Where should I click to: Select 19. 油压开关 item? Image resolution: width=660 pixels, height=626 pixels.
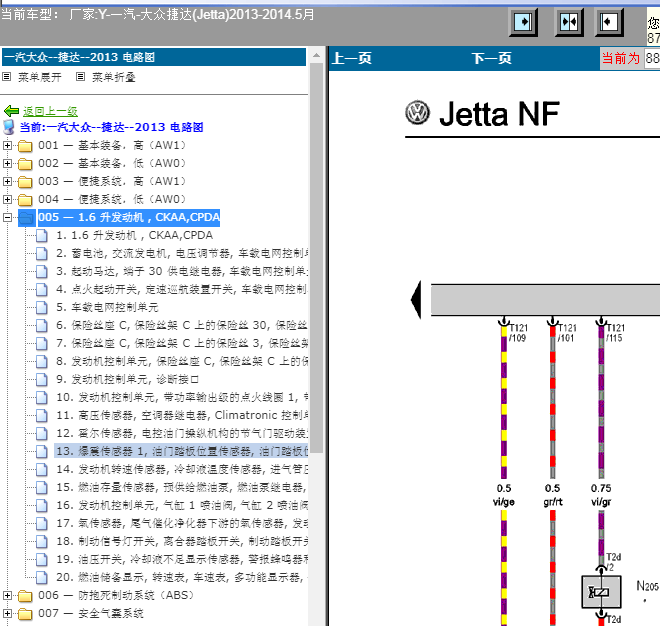click(x=182, y=559)
